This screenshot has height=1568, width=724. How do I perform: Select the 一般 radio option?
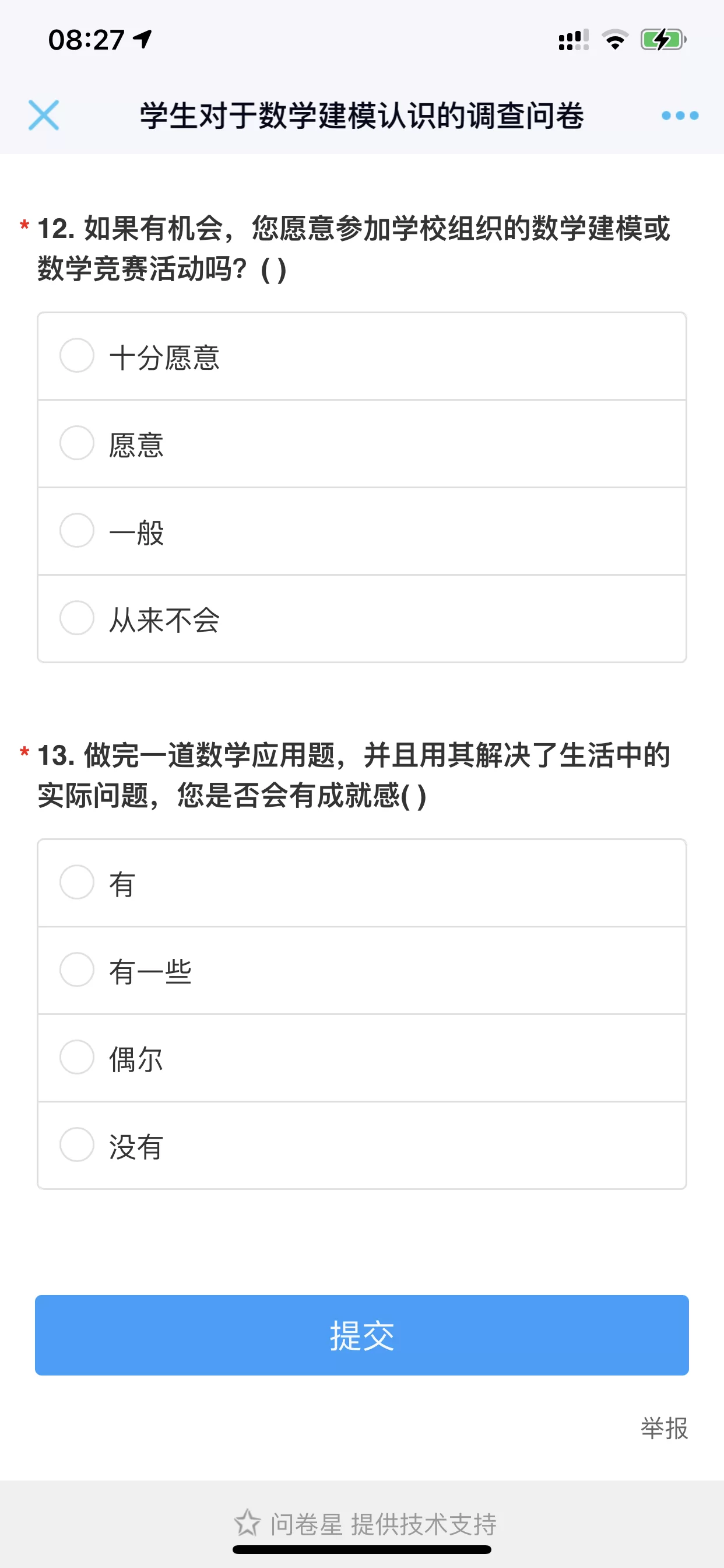tap(78, 530)
